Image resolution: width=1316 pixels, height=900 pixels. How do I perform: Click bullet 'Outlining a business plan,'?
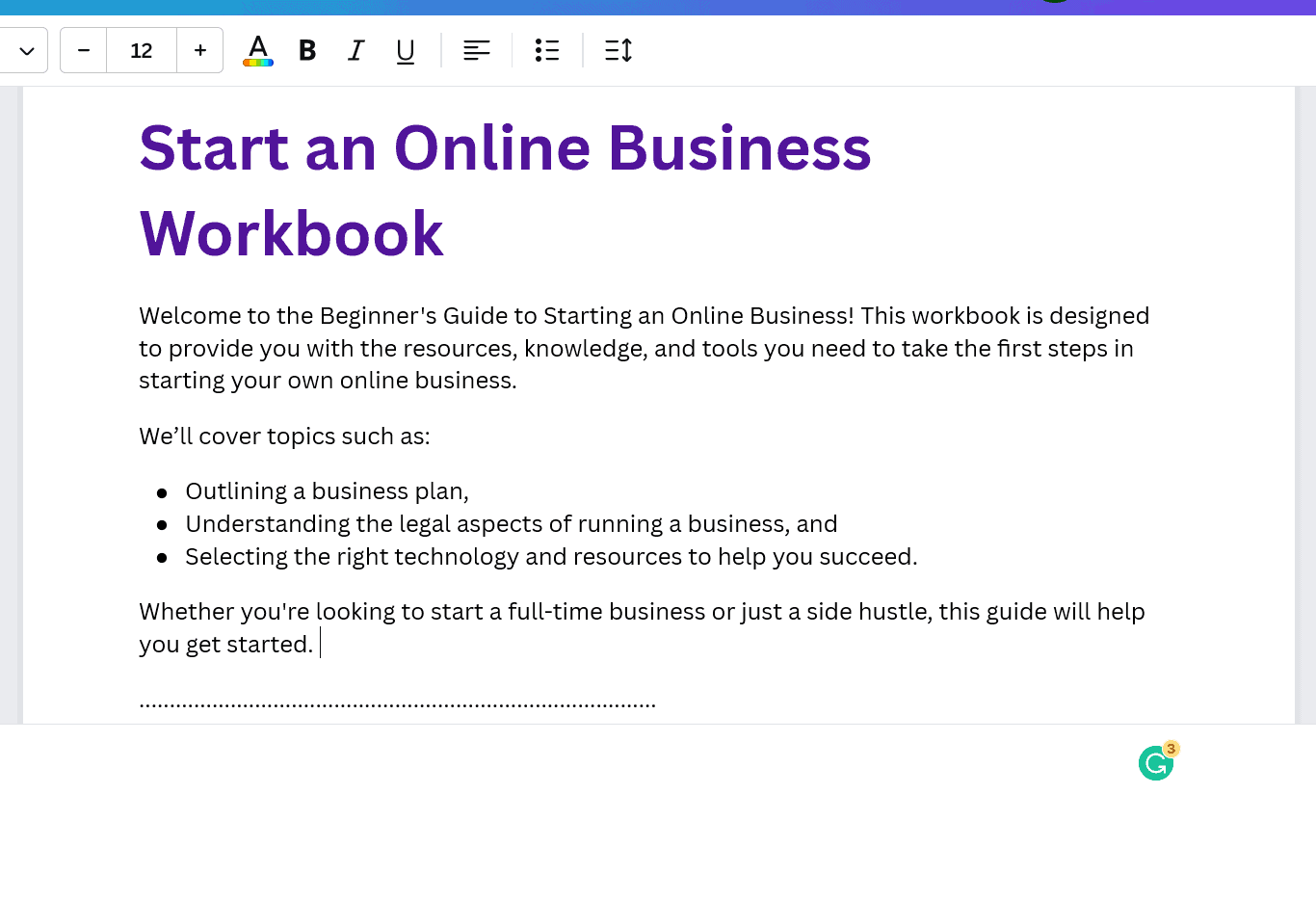click(x=327, y=491)
